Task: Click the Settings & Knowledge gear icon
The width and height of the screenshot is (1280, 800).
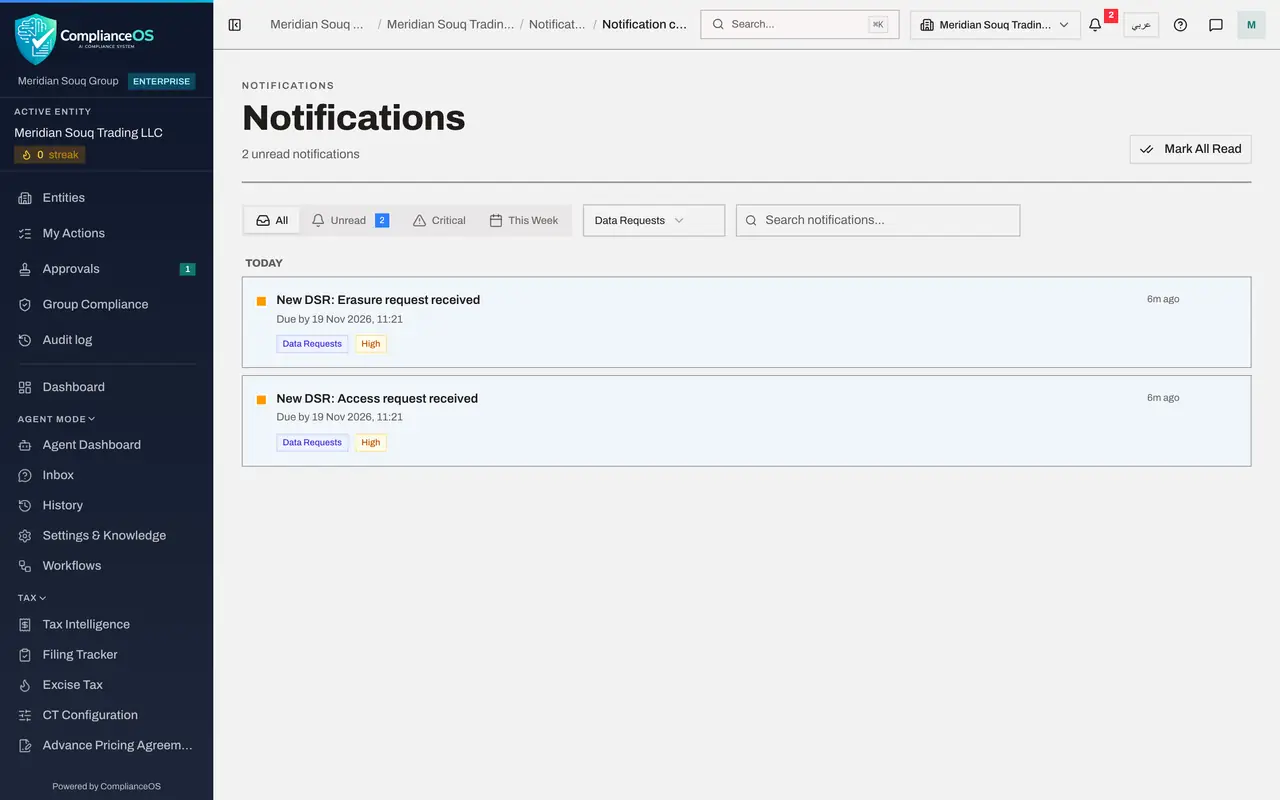Action: coord(25,536)
